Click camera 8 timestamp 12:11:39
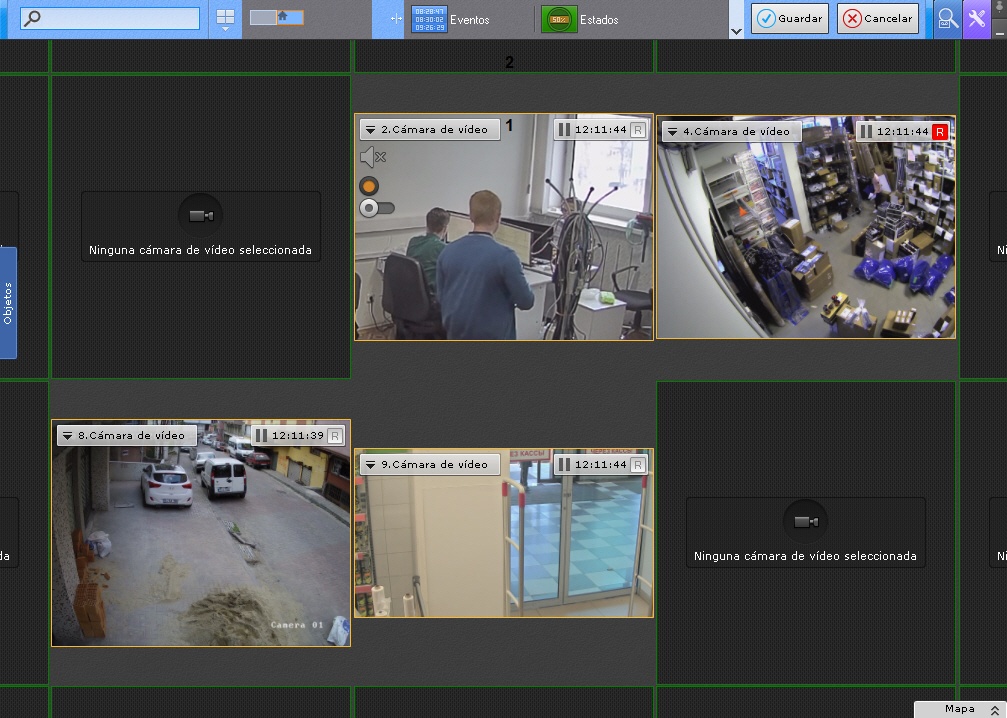Screen dimensions: 1007x718 [x=297, y=435]
